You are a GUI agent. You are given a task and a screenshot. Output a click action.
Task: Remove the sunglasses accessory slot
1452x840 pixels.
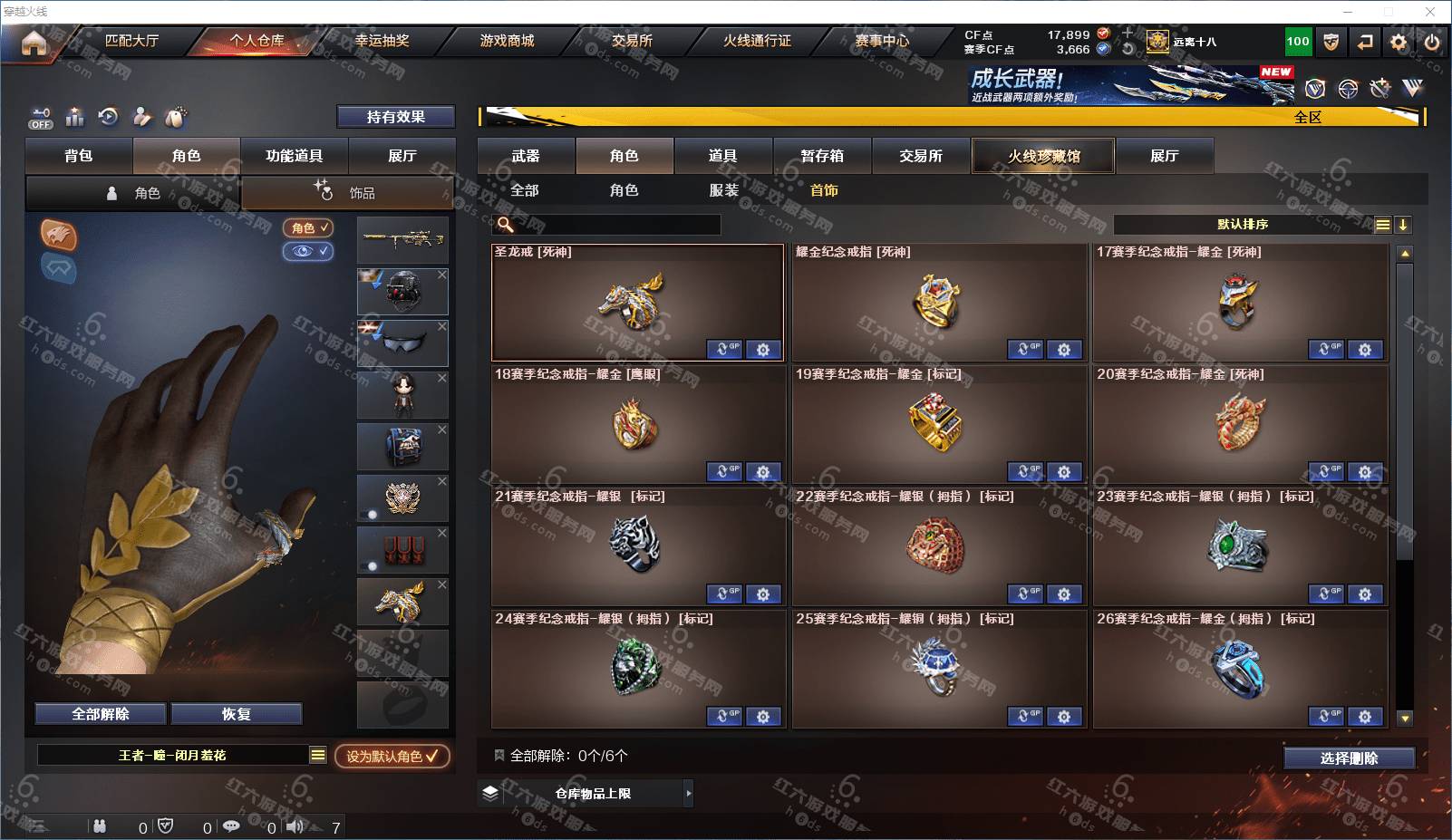(x=441, y=326)
